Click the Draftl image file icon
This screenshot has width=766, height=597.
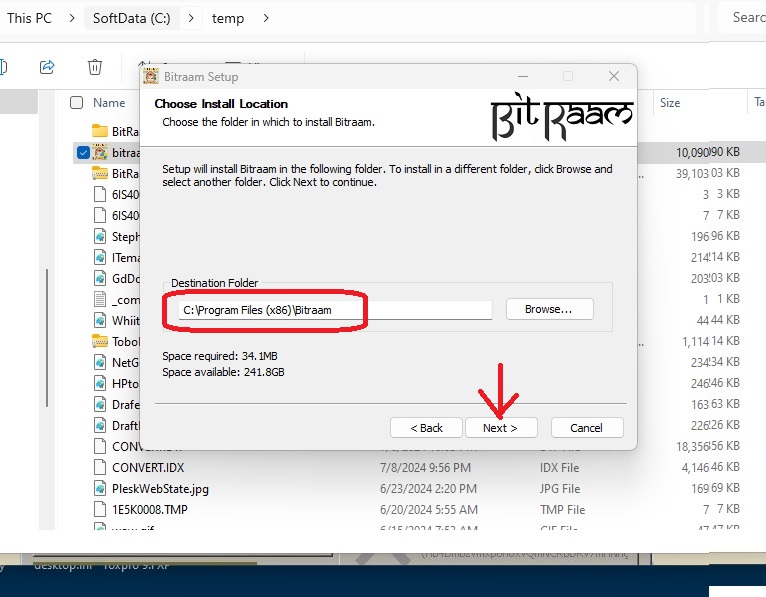pyautogui.click(x=100, y=425)
